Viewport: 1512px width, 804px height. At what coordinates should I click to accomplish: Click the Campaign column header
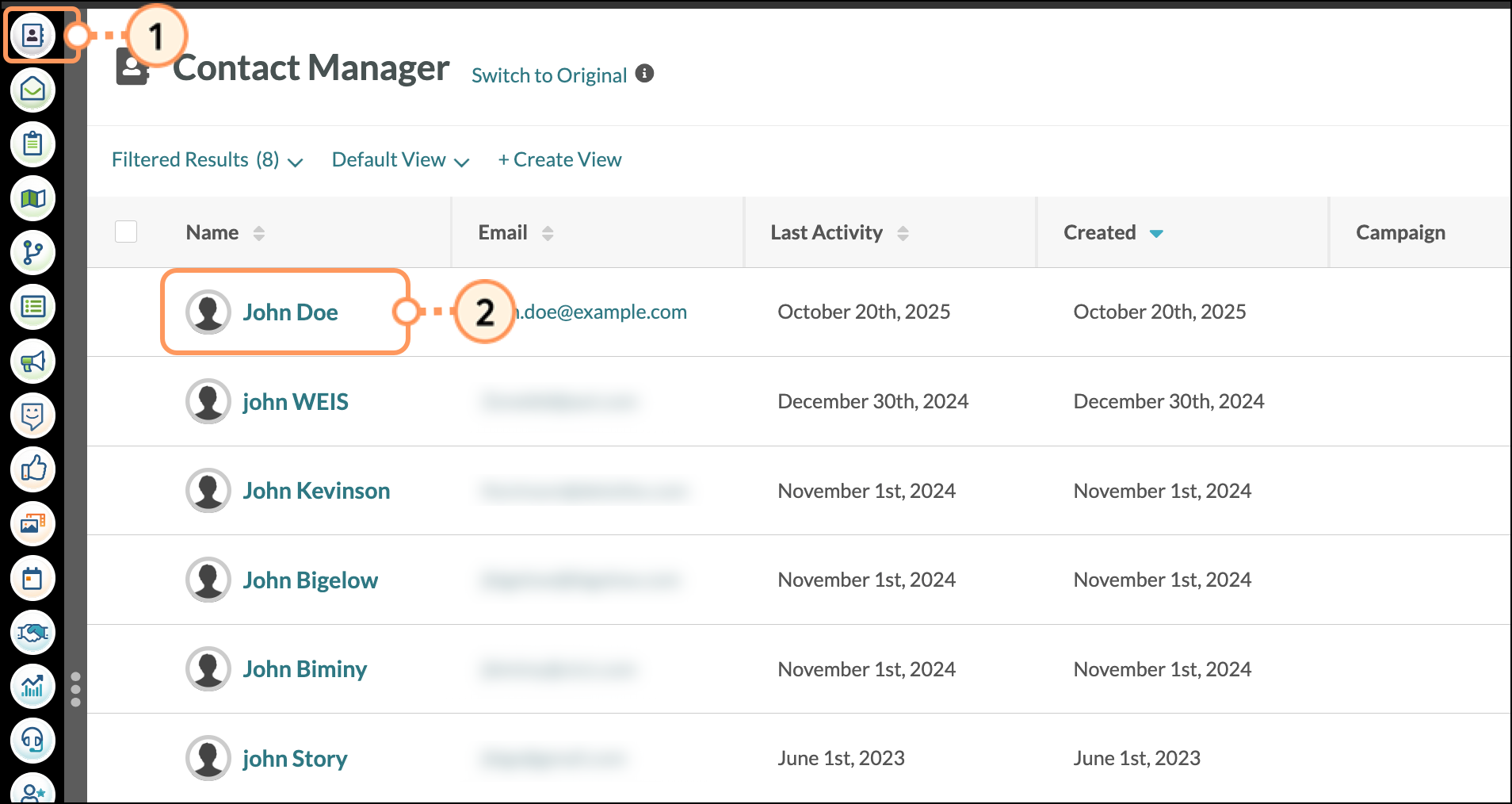(1400, 232)
